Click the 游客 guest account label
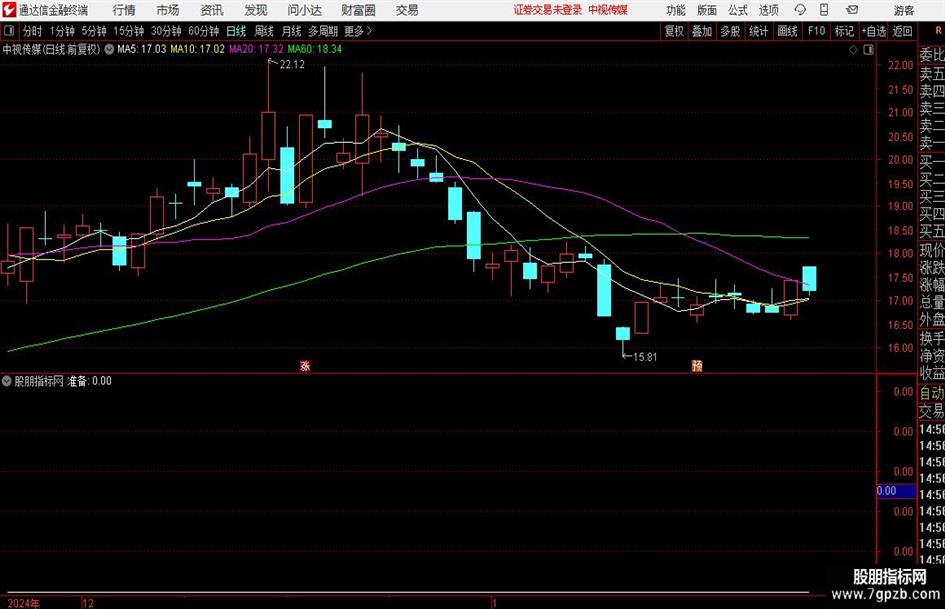 click(904, 10)
